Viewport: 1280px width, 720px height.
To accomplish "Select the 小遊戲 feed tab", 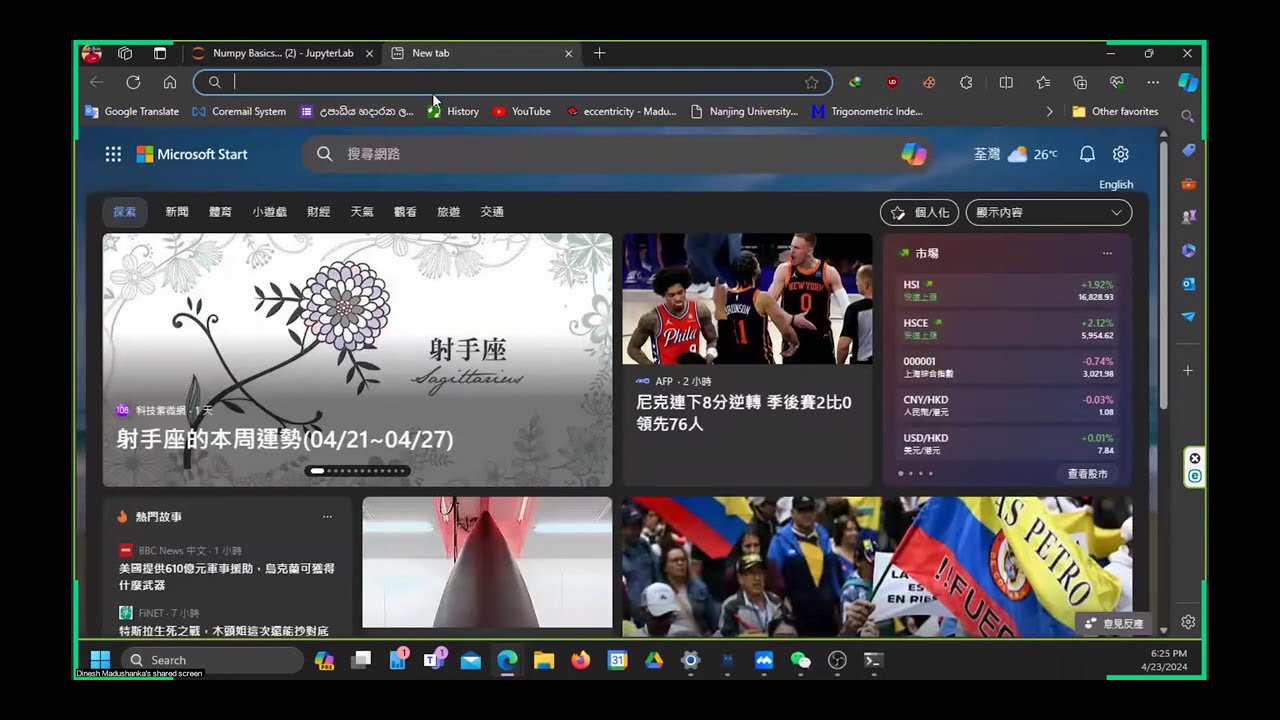I will (269, 212).
